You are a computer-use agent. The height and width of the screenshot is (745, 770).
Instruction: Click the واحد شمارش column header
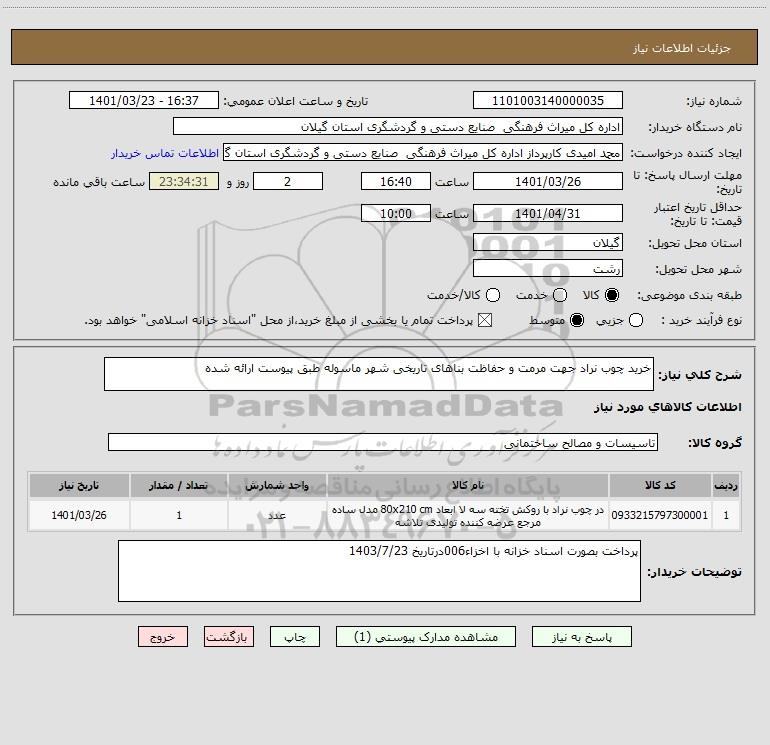pos(277,485)
